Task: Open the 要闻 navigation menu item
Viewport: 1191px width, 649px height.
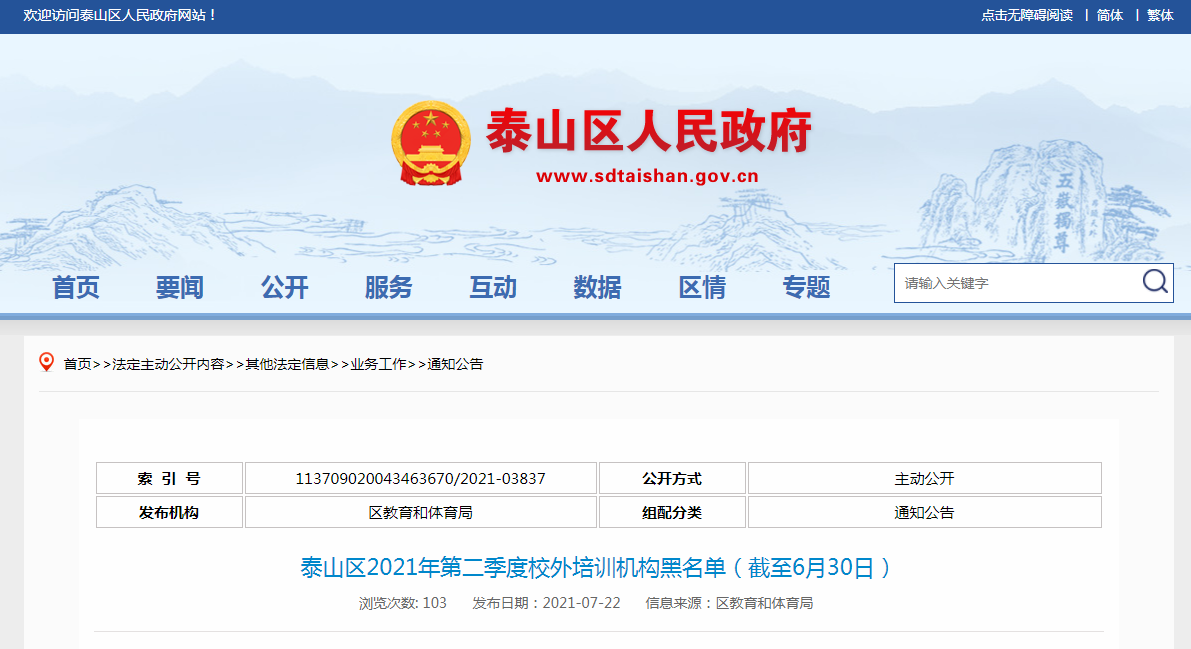Action: click(180, 288)
